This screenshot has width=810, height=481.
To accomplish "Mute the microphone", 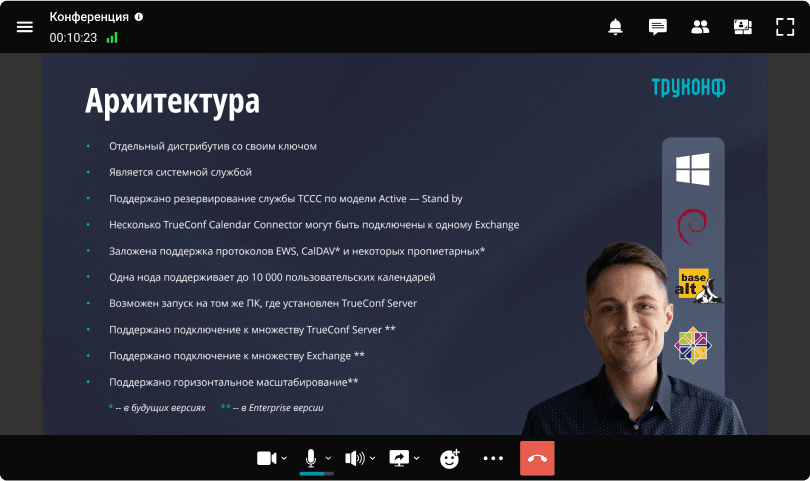I will click(x=311, y=457).
